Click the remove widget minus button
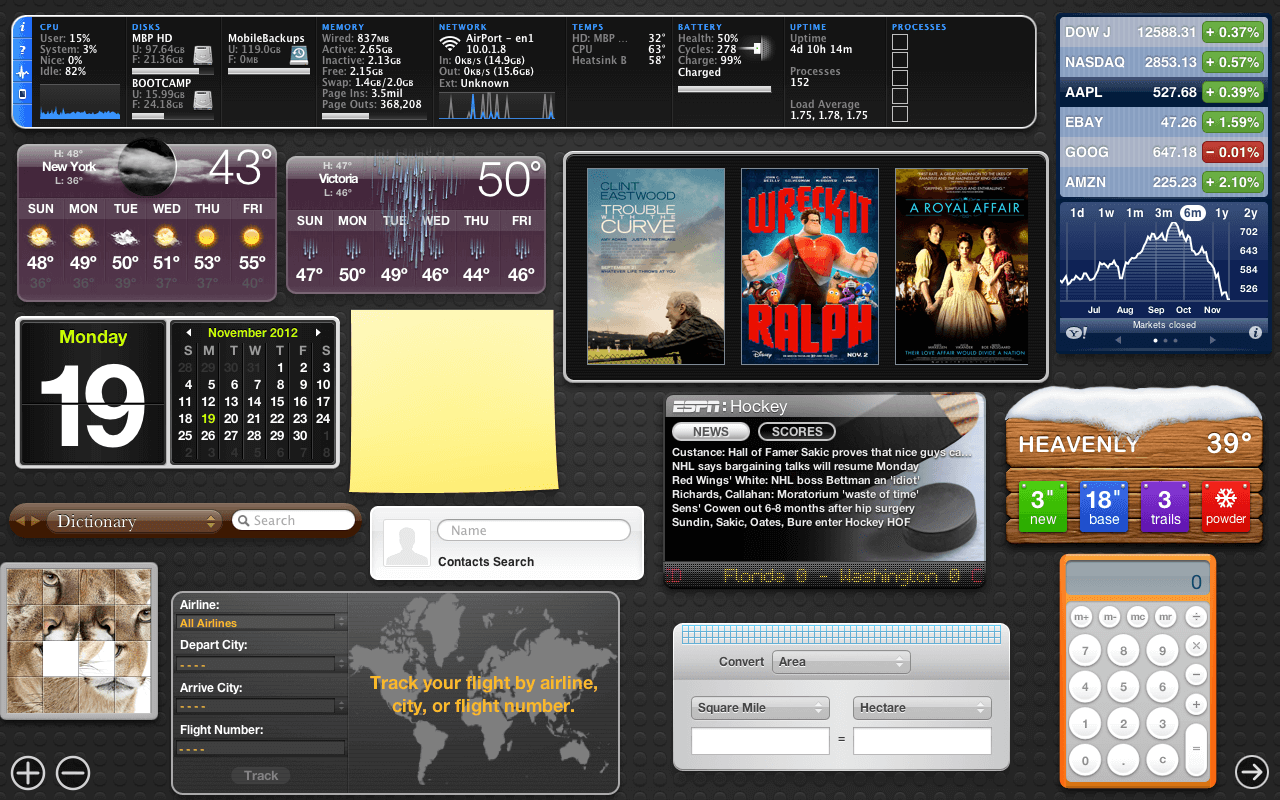This screenshot has width=1280, height=800. point(72,772)
